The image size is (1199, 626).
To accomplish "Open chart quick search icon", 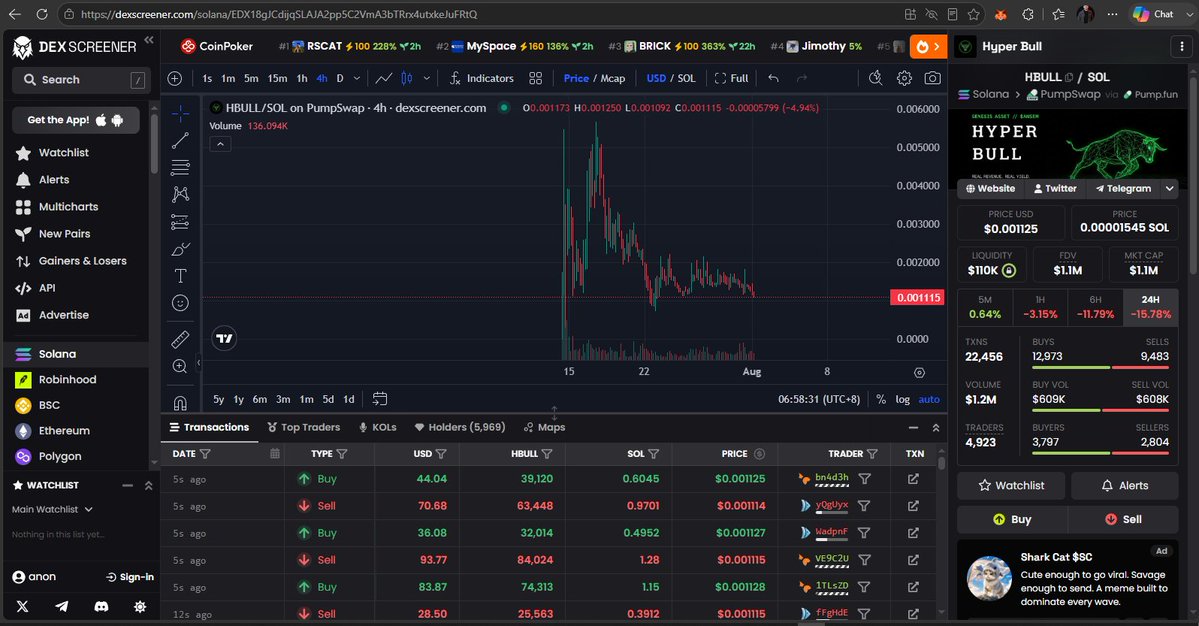I will click(x=876, y=78).
